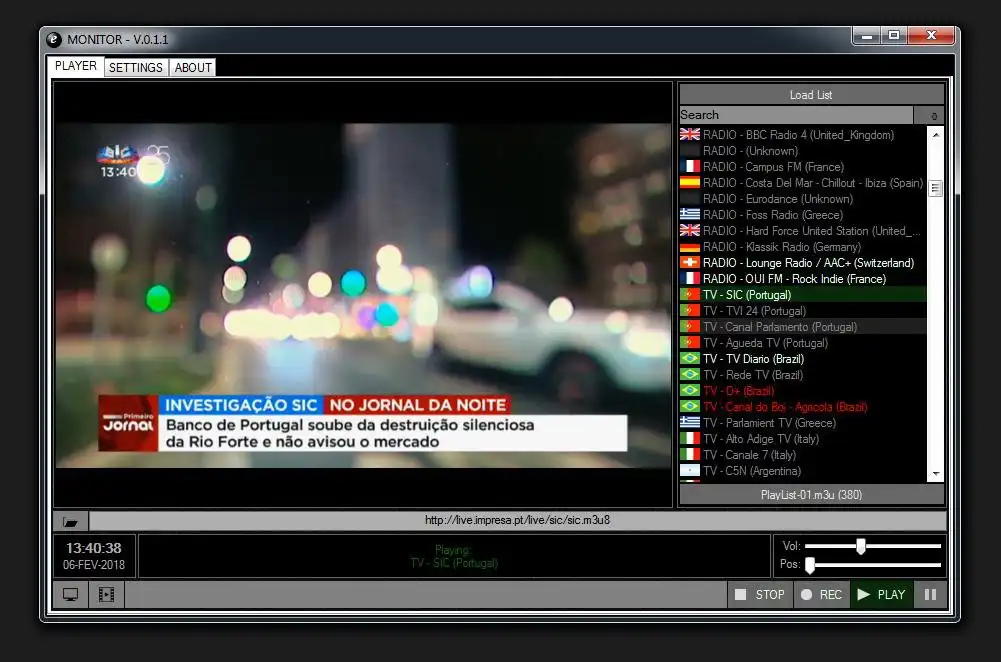The width and height of the screenshot is (1001, 662).
Task: Select RADIO - Costa Del Mar Chillout Ibiza
Action: click(x=803, y=183)
